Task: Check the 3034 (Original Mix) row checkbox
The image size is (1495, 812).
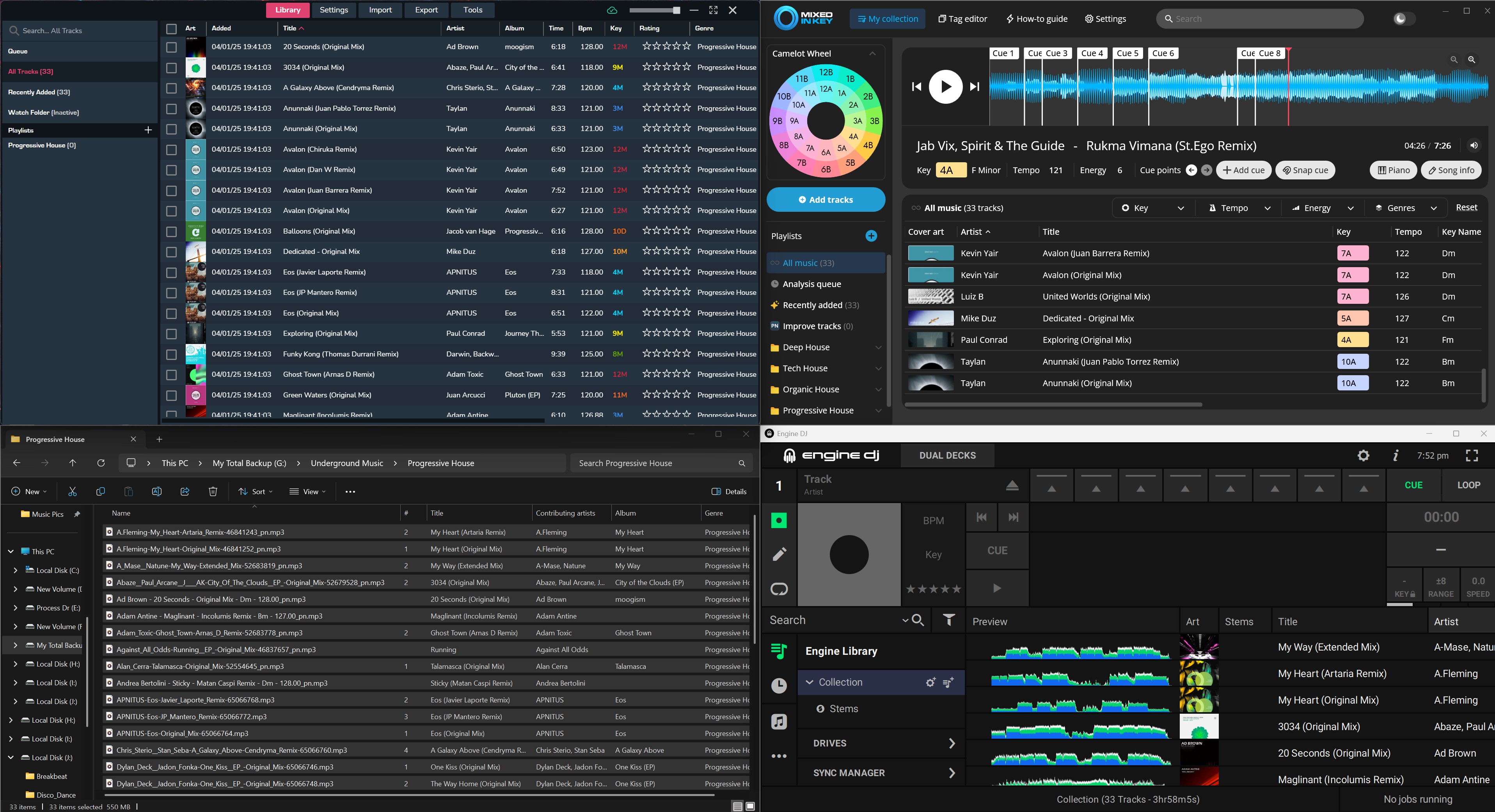Action: (171, 68)
